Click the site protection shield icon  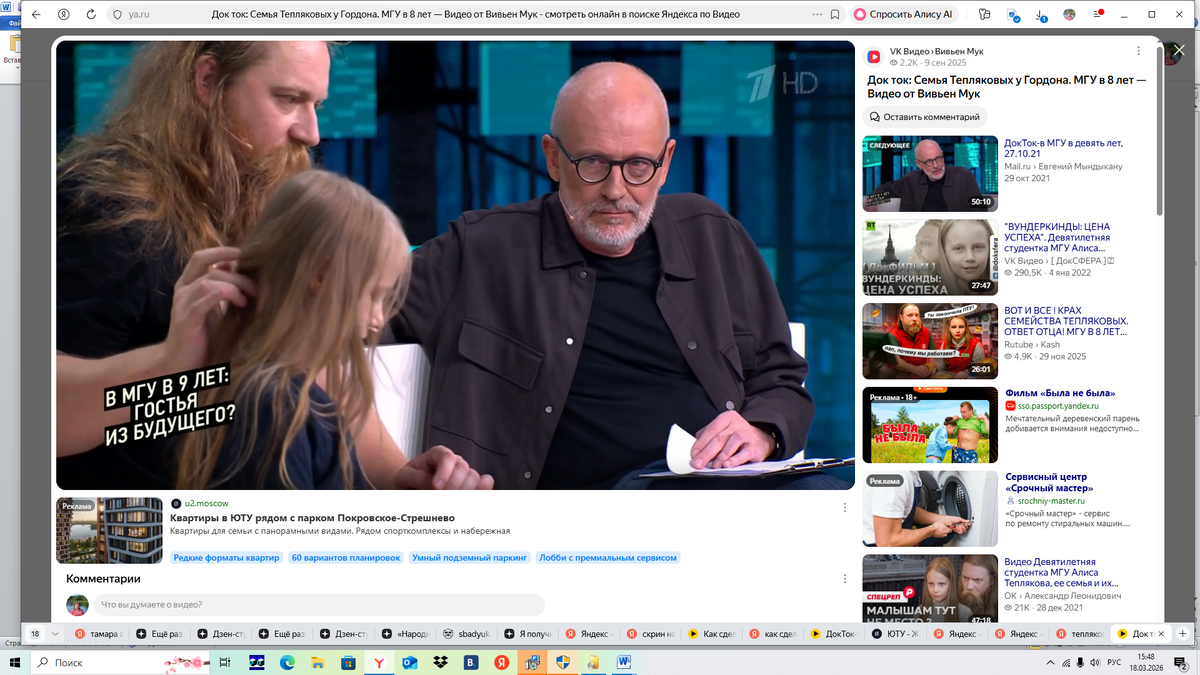tap(117, 15)
